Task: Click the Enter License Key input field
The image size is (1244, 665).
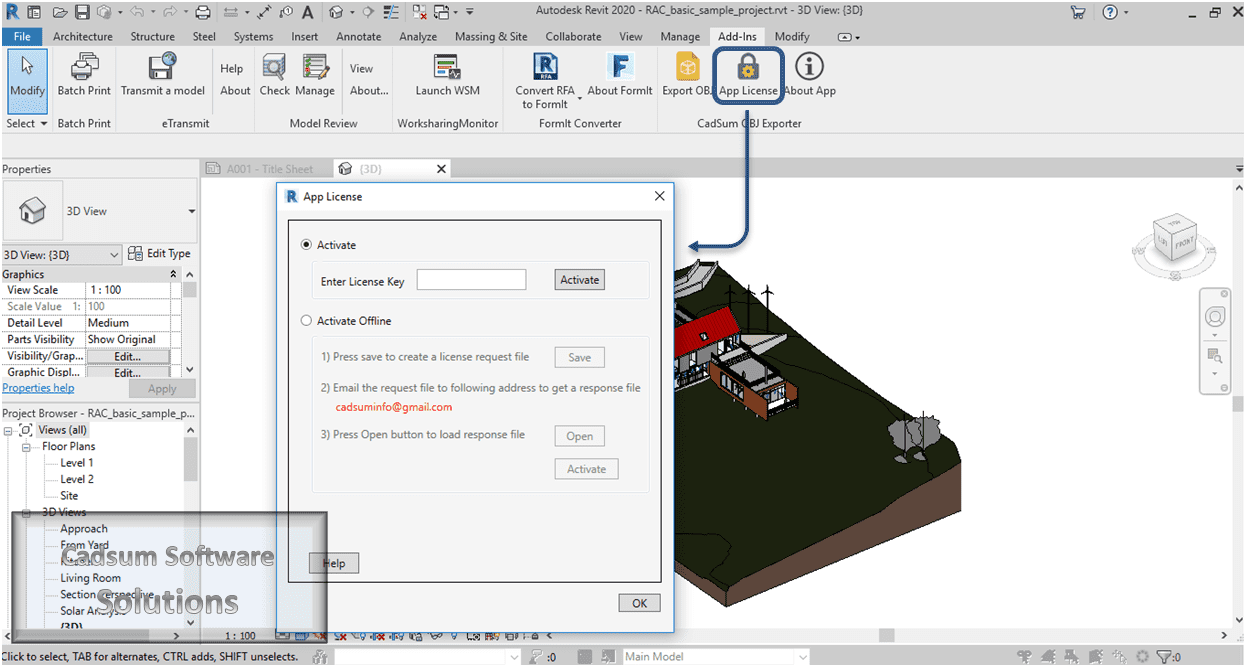Action: (x=471, y=280)
